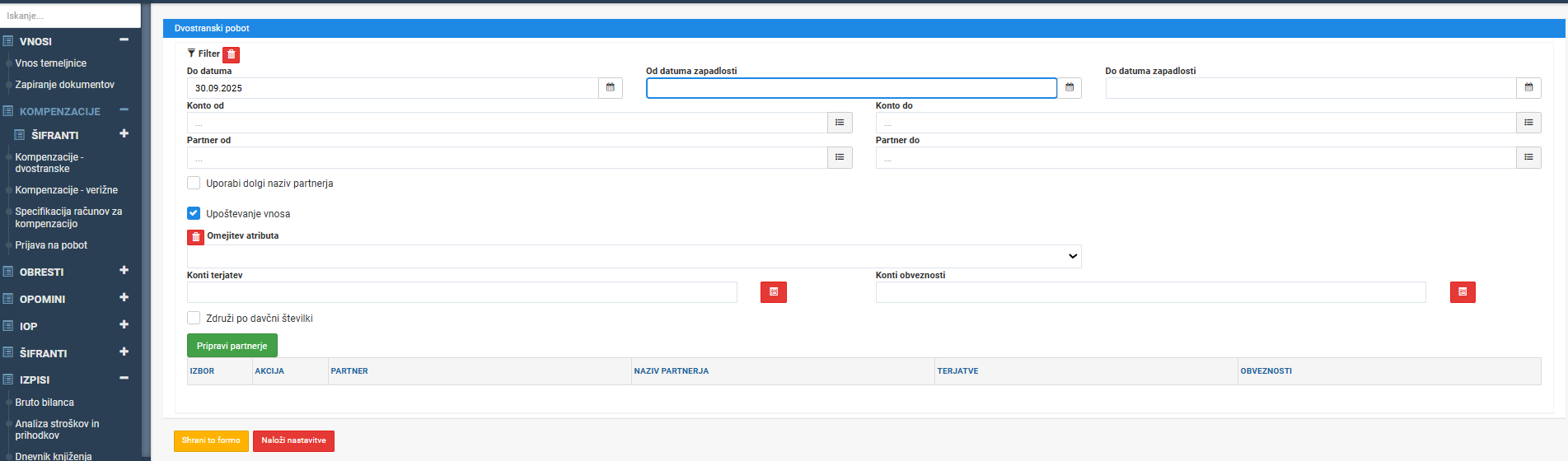The width and height of the screenshot is (1568, 461).
Task: Collapse IZPISI menu section
Action: point(124,378)
